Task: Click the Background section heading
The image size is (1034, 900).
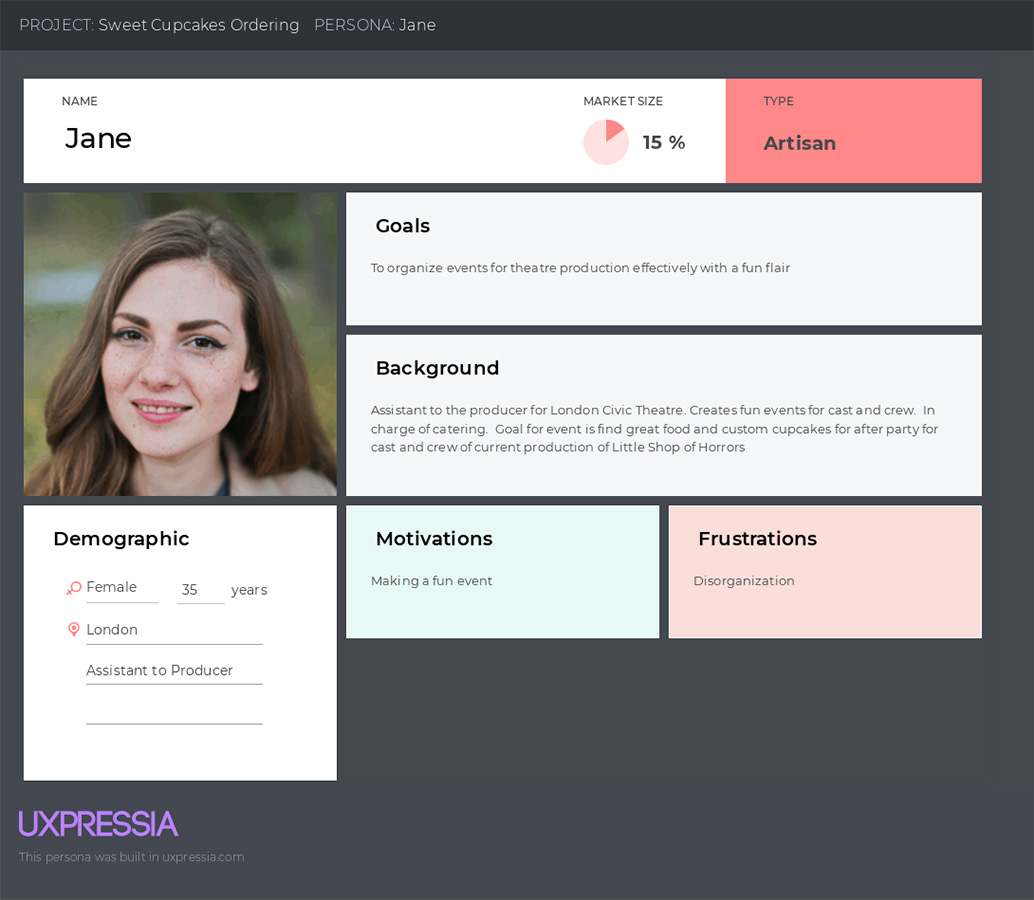Action: [437, 368]
